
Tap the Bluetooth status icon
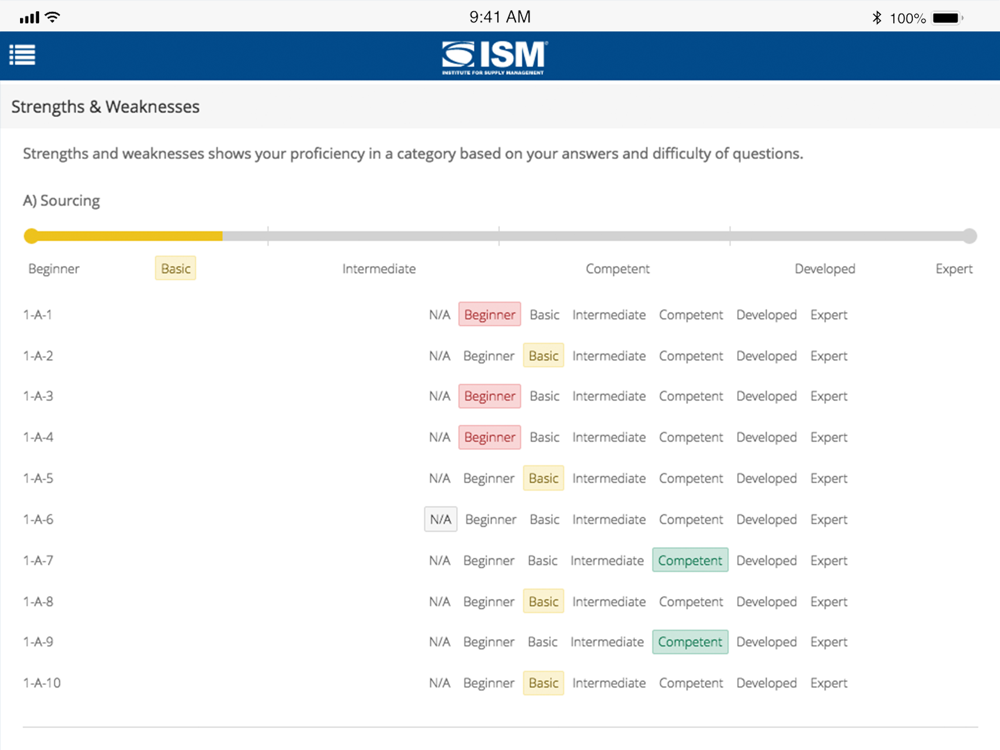877,18
